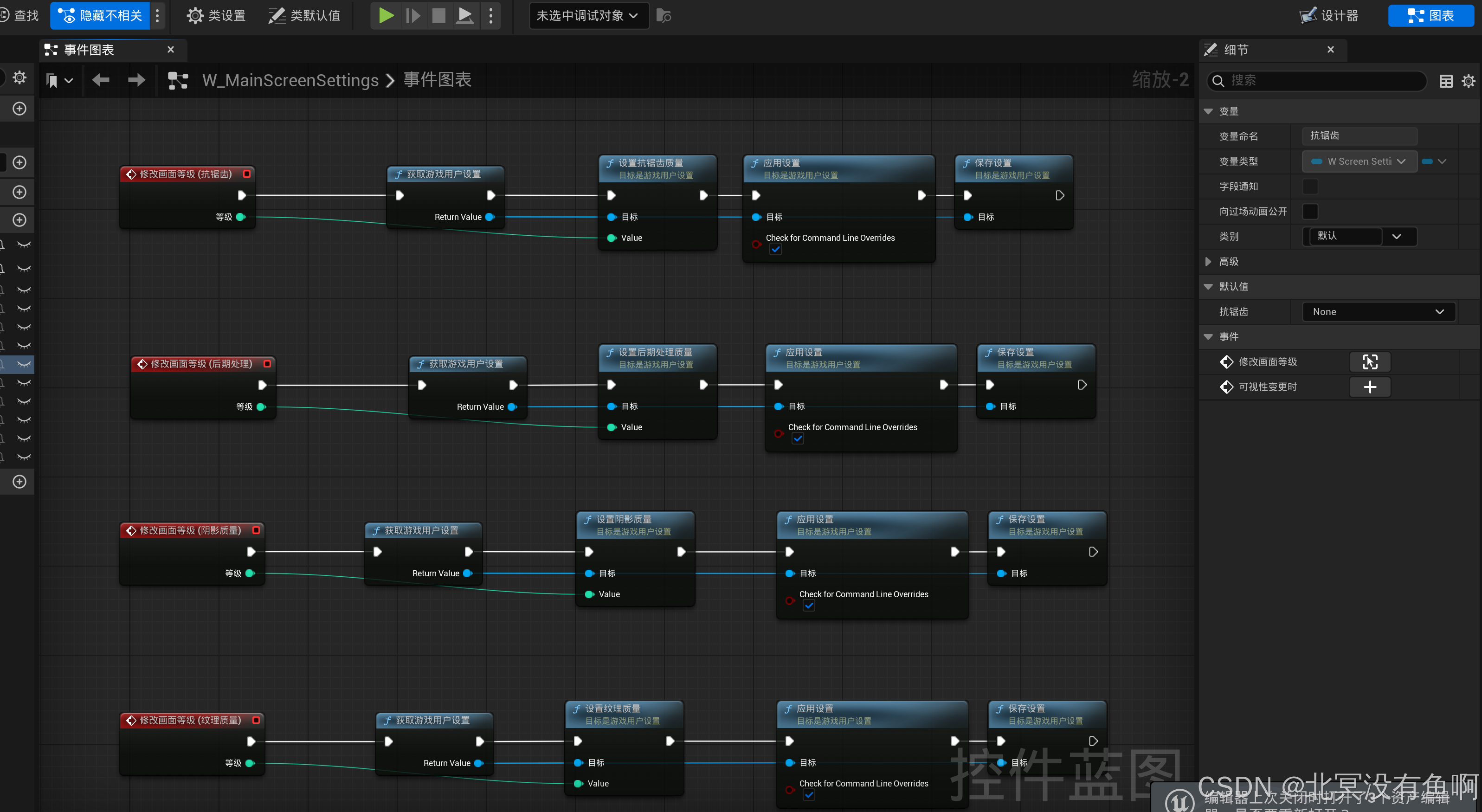Uncheck Command Line Overrides on 抗锯齿 apply node
The height and width of the screenshot is (812, 1482).
775,250
